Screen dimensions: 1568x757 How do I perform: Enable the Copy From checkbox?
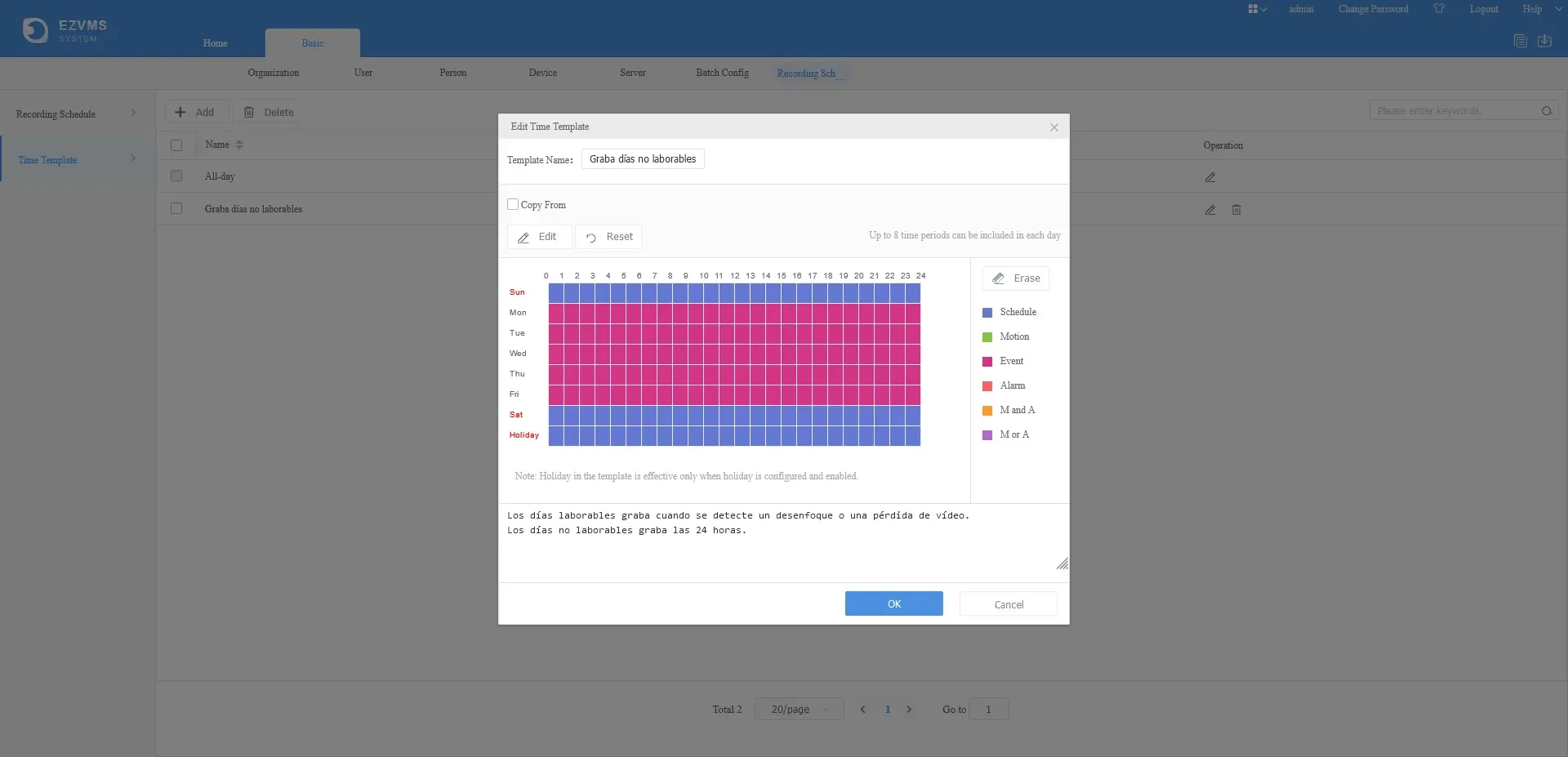point(513,204)
